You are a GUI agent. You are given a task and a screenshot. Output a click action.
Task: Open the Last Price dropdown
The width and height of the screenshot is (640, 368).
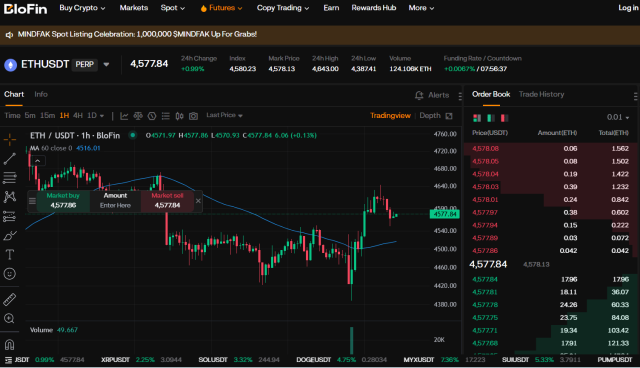pos(224,115)
